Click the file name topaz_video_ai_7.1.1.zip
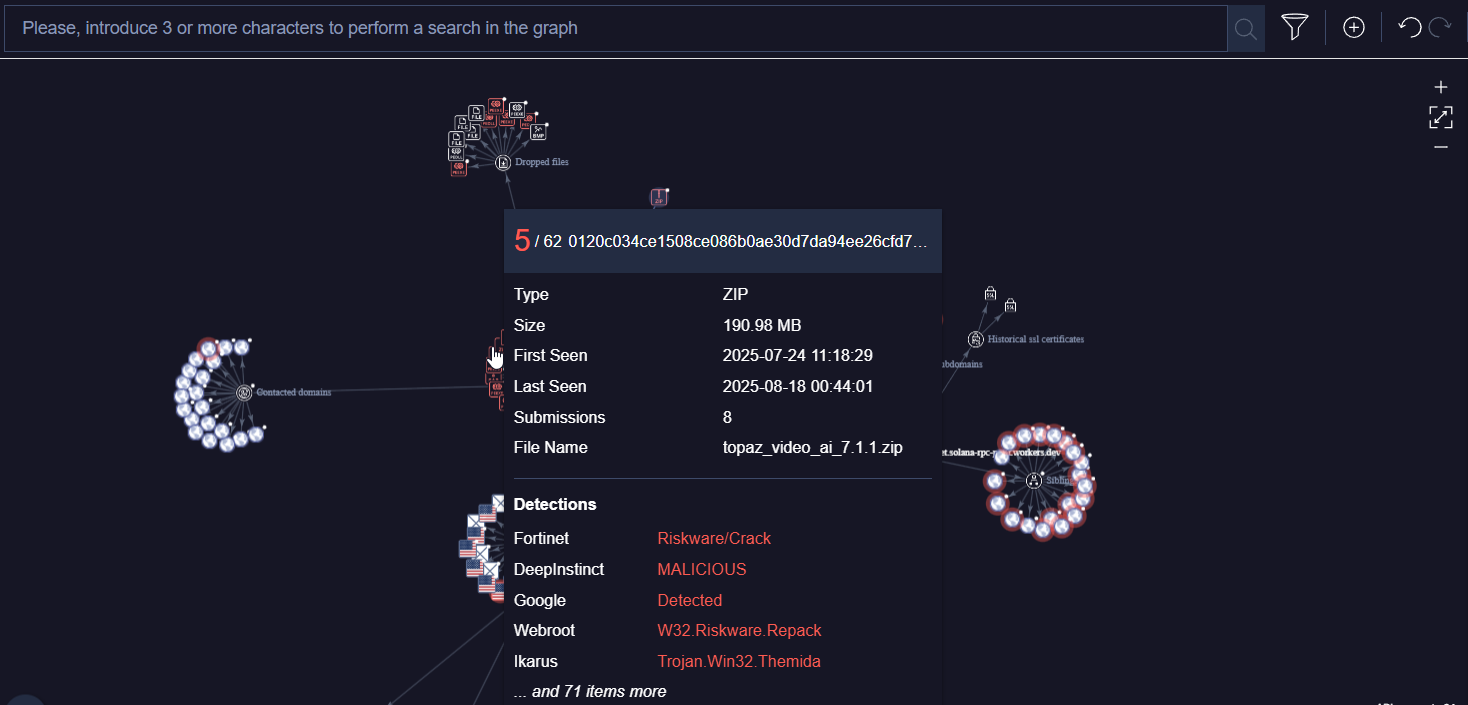1468x705 pixels. pyautogui.click(x=813, y=447)
